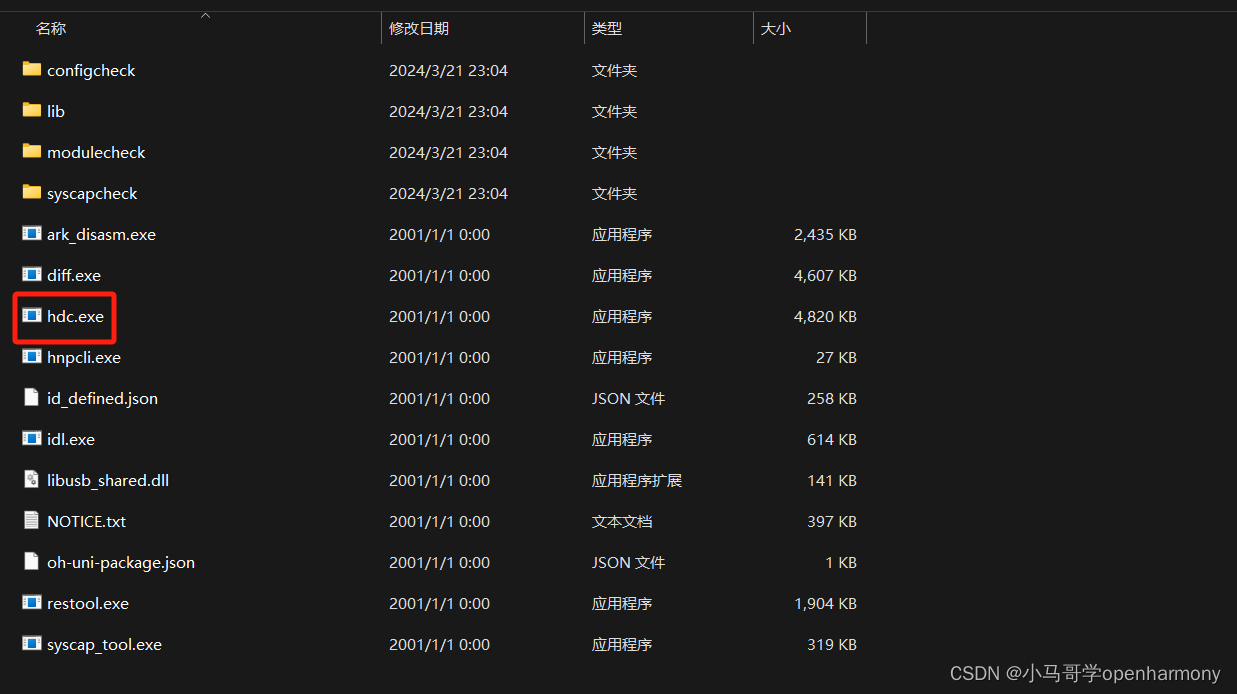Select the lib folder icon

(x=32, y=111)
